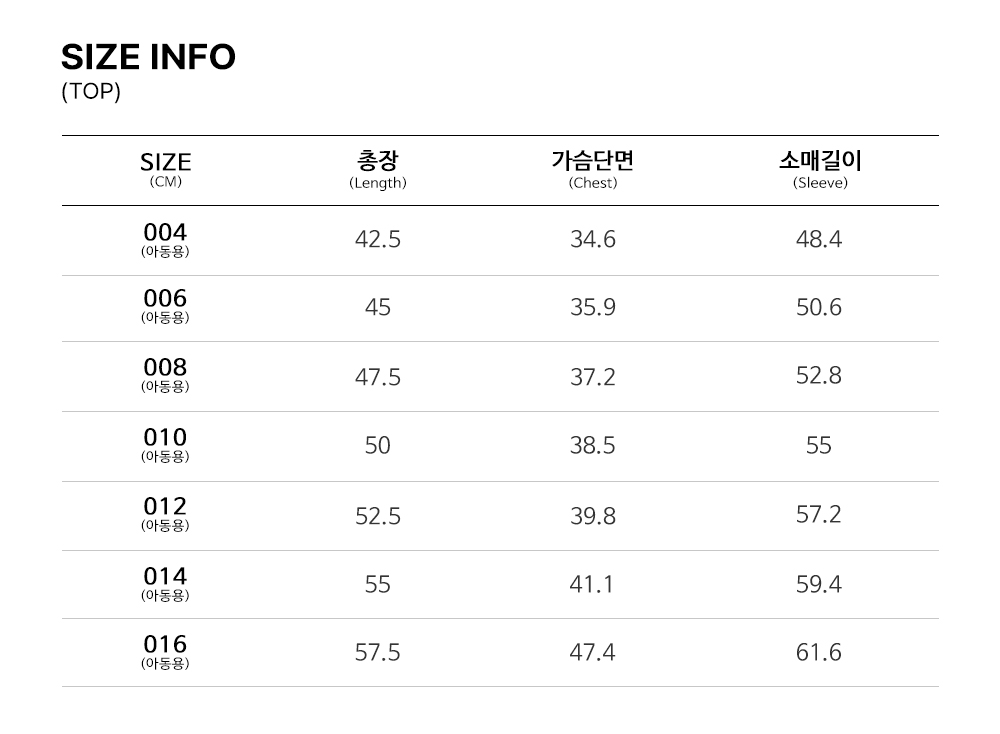This screenshot has height=734, width=1000.
Task: Select the 총장 (Length) column header
Action: [x=378, y=168]
